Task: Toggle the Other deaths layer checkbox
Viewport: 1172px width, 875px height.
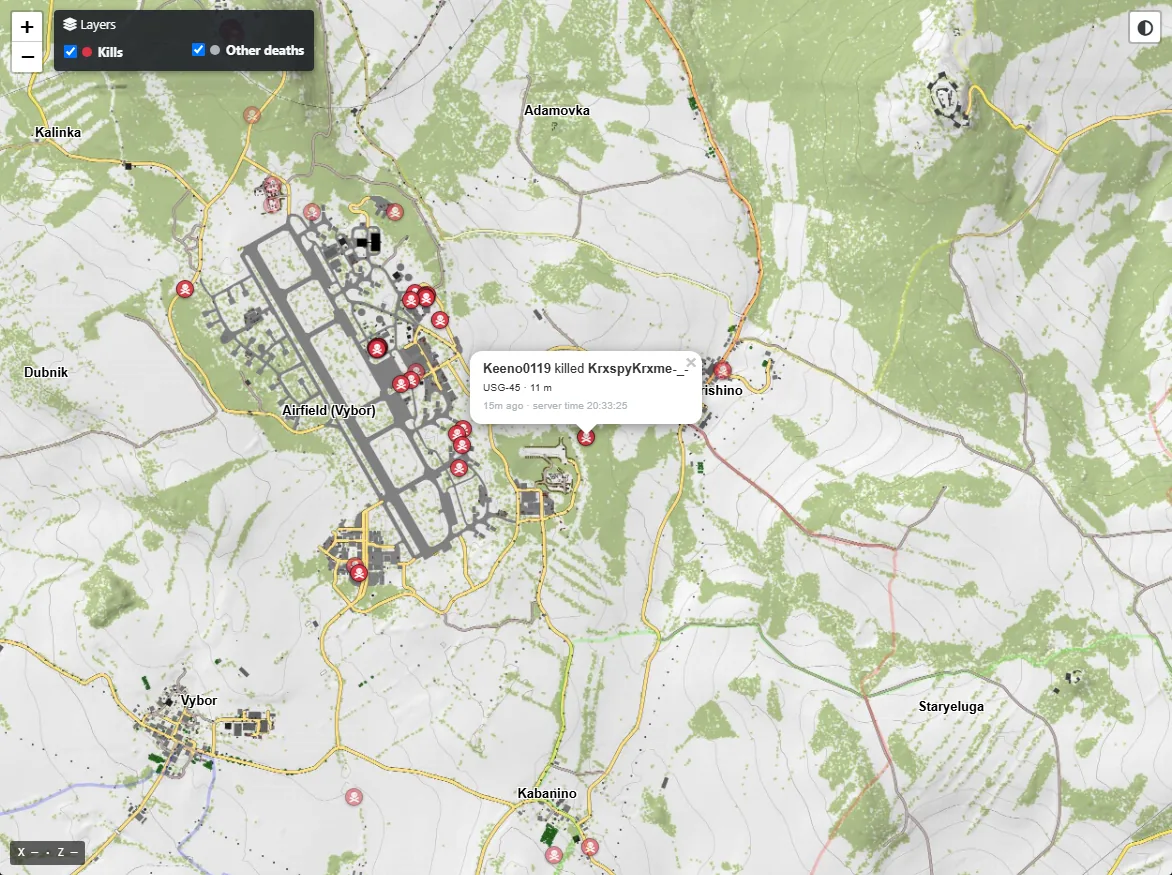Action: pos(198,49)
